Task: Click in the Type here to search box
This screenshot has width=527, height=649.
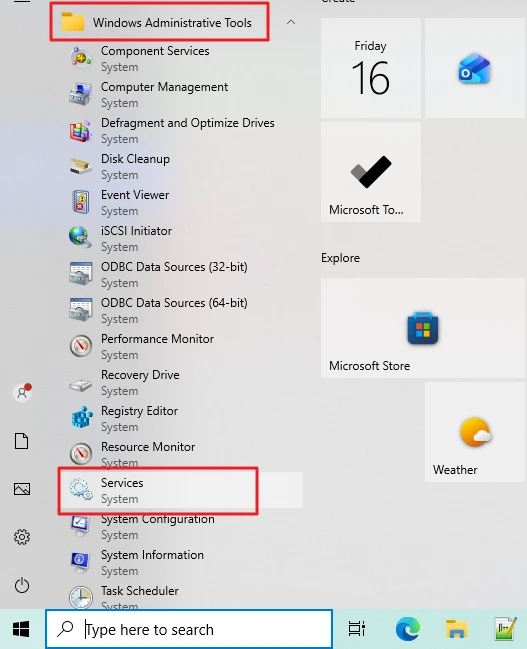Action: (189, 629)
